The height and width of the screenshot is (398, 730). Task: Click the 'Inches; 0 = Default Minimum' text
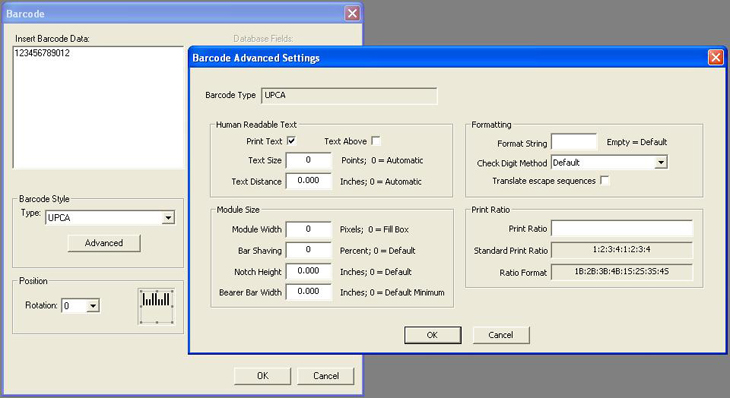tap(392, 293)
